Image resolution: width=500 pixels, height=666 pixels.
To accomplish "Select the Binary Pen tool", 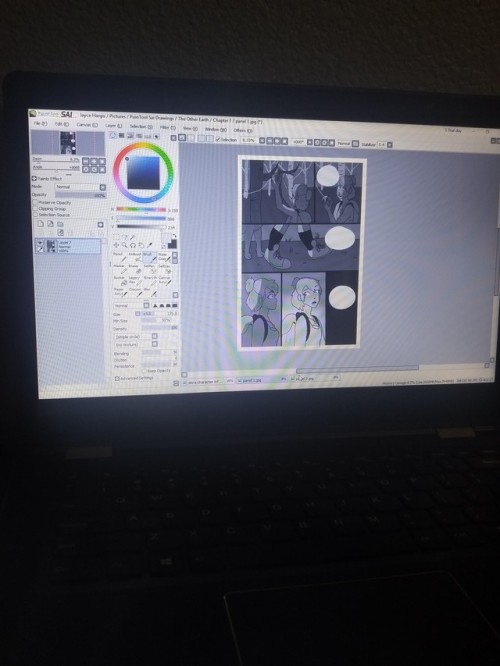I will coord(150,281).
